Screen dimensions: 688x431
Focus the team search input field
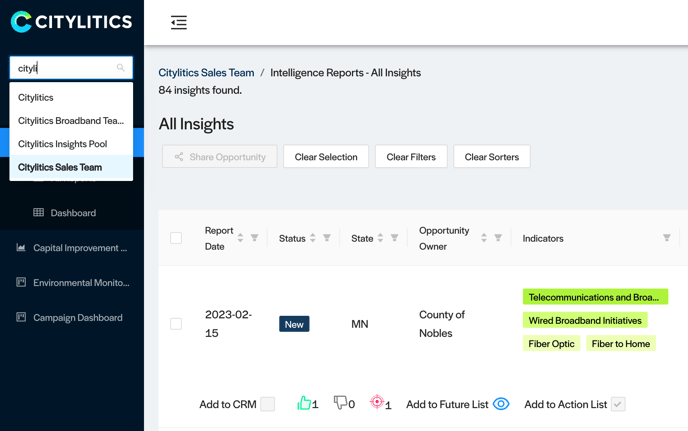tap(71, 68)
